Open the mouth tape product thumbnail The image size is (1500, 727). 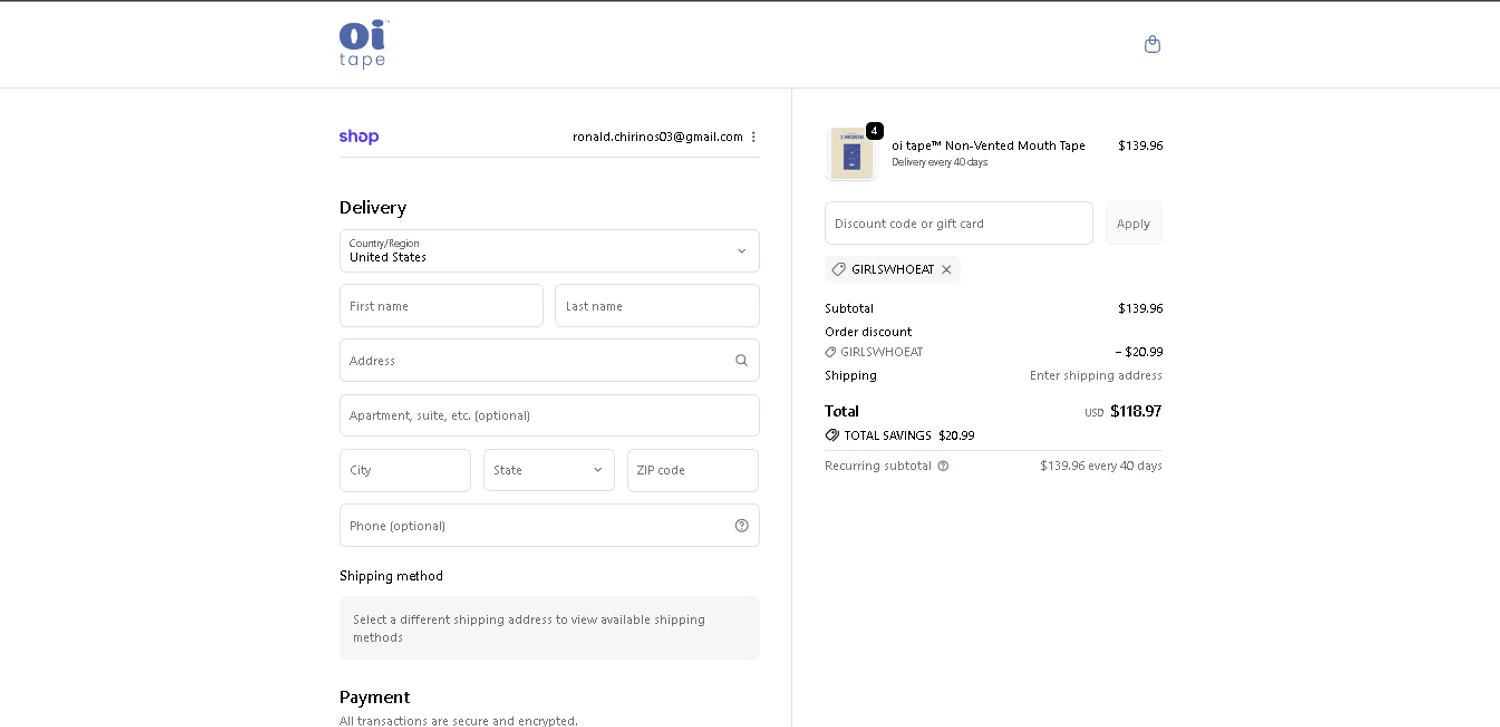pyautogui.click(x=851, y=154)
